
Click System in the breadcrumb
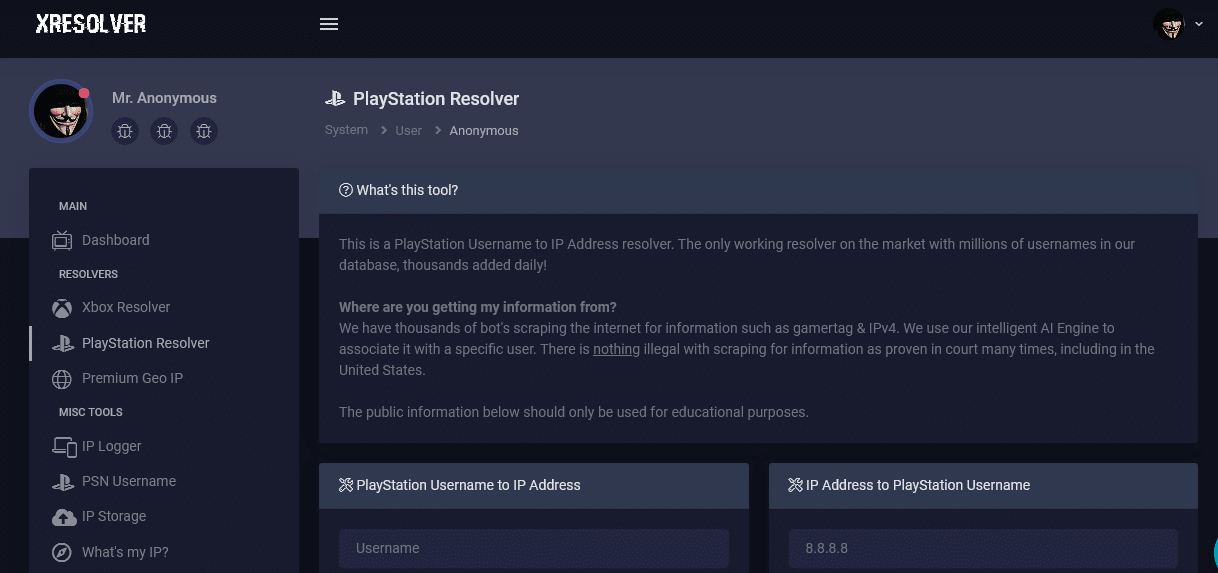click(346, 130)
